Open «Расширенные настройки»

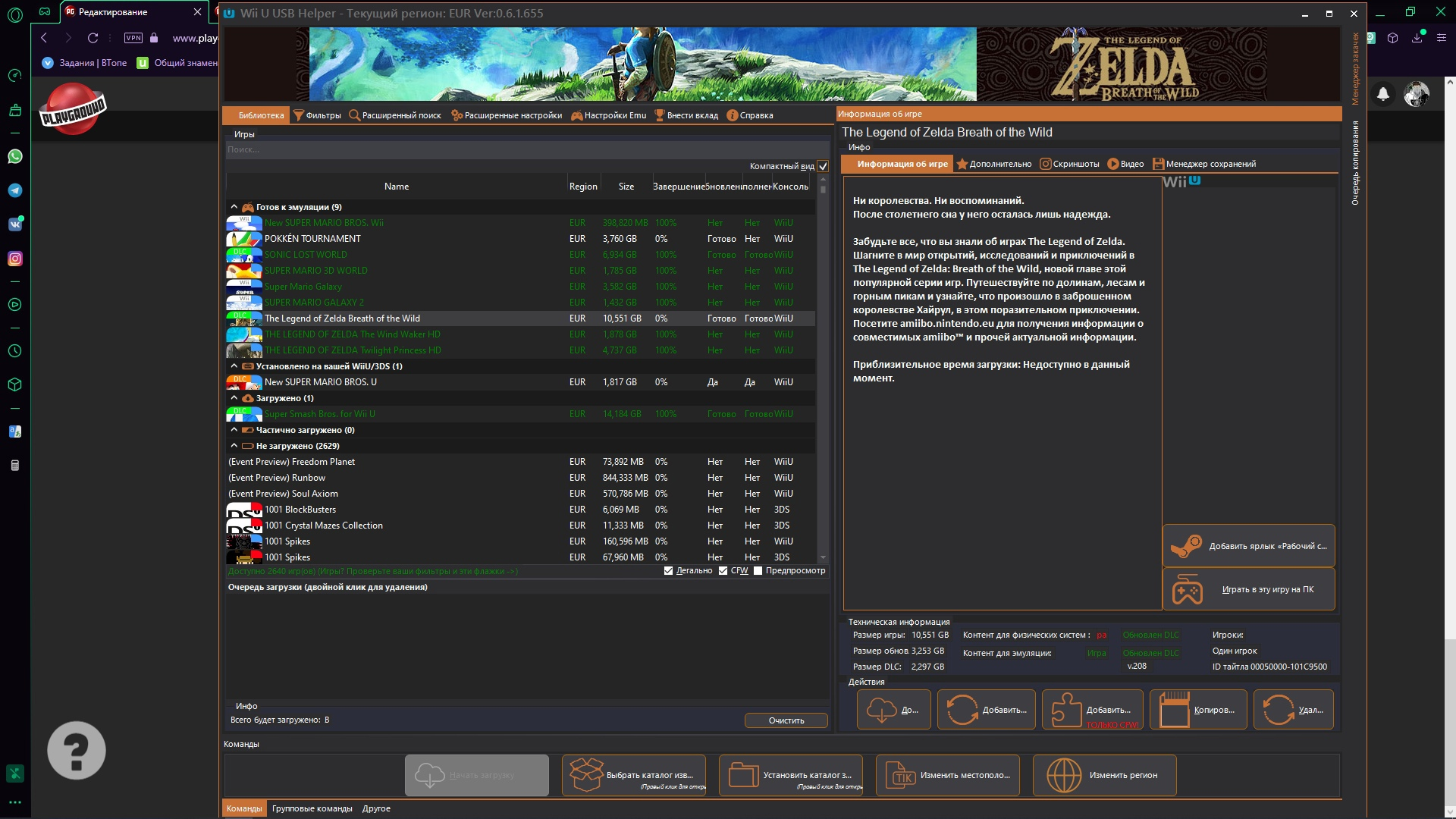pos(507,115)
